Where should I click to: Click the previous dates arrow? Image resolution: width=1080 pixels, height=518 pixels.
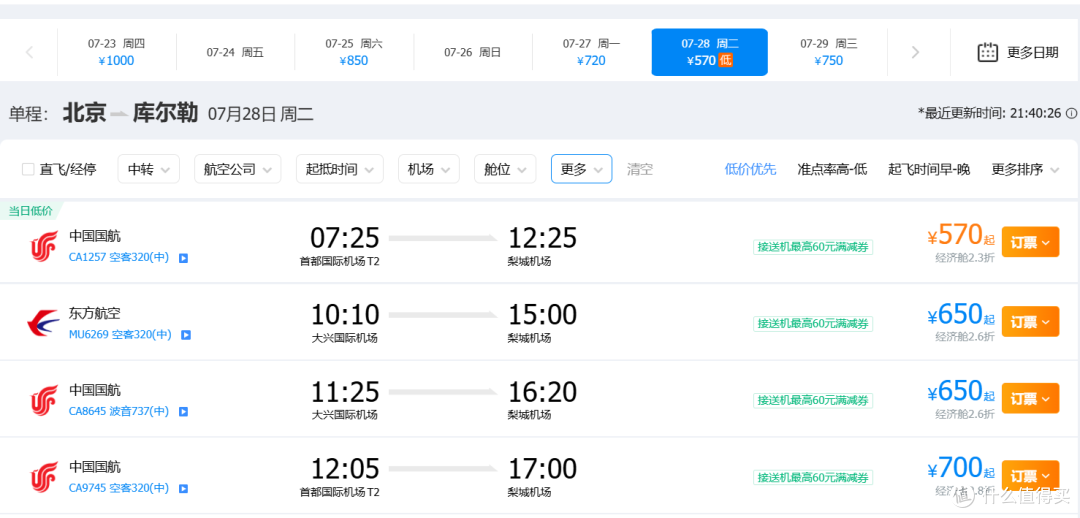coord(29,52)
